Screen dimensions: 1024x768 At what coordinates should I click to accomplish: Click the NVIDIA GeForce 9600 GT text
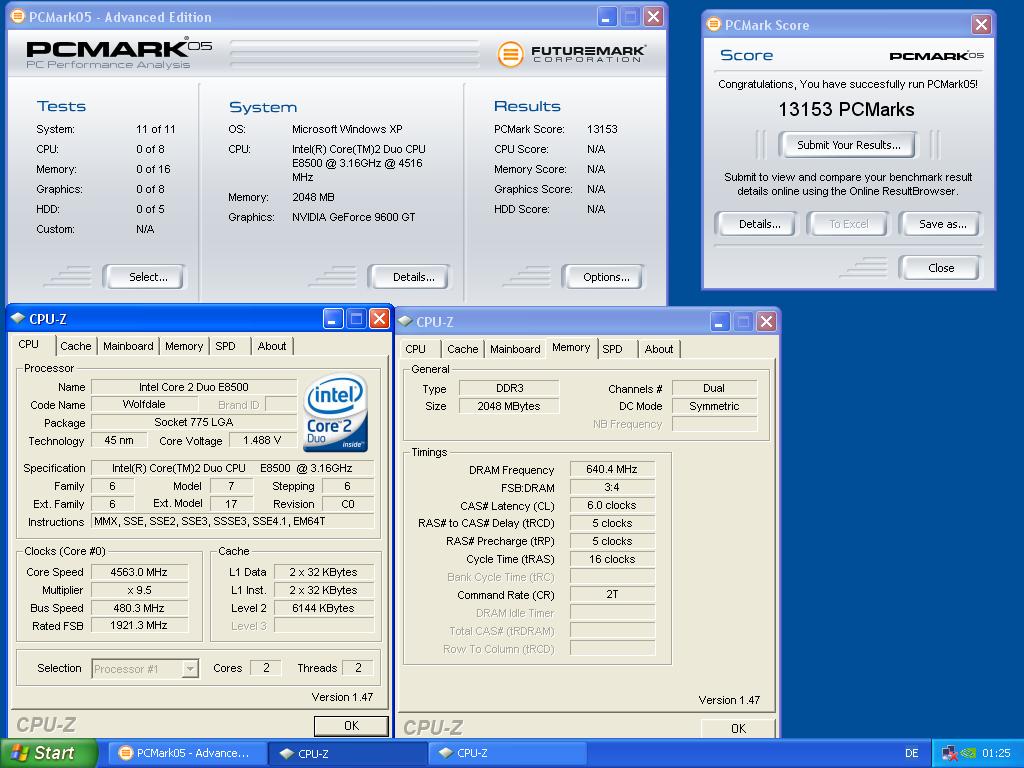(x=353, y=217)
